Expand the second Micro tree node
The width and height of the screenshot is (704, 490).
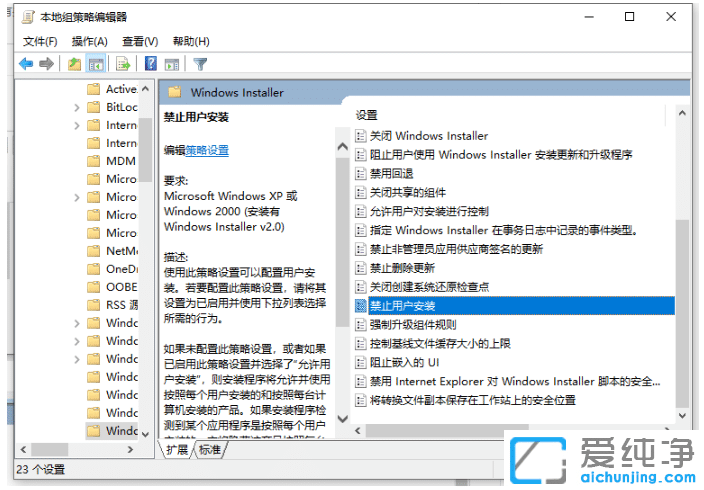click(77, 197)
